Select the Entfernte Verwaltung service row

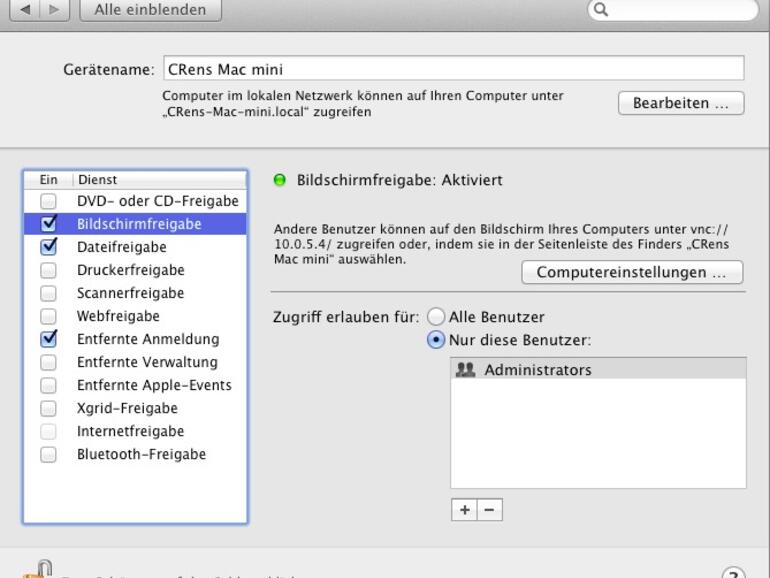pyautogui.click(x=135, y=362)
